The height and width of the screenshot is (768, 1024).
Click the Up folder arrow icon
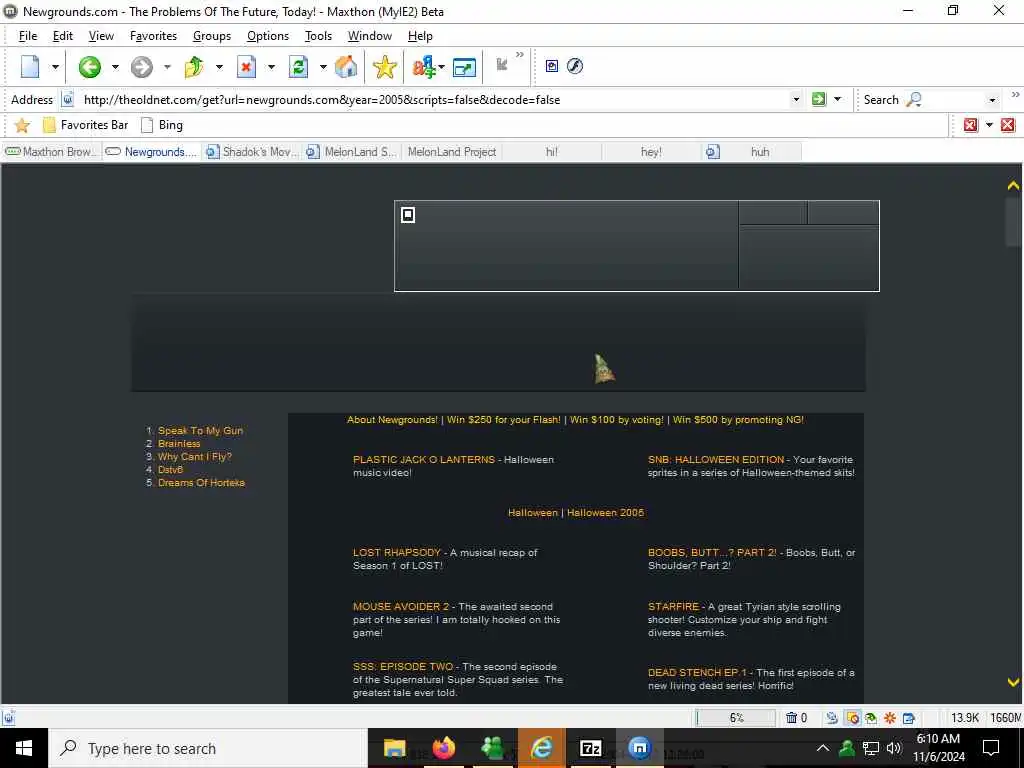[194, 67]
